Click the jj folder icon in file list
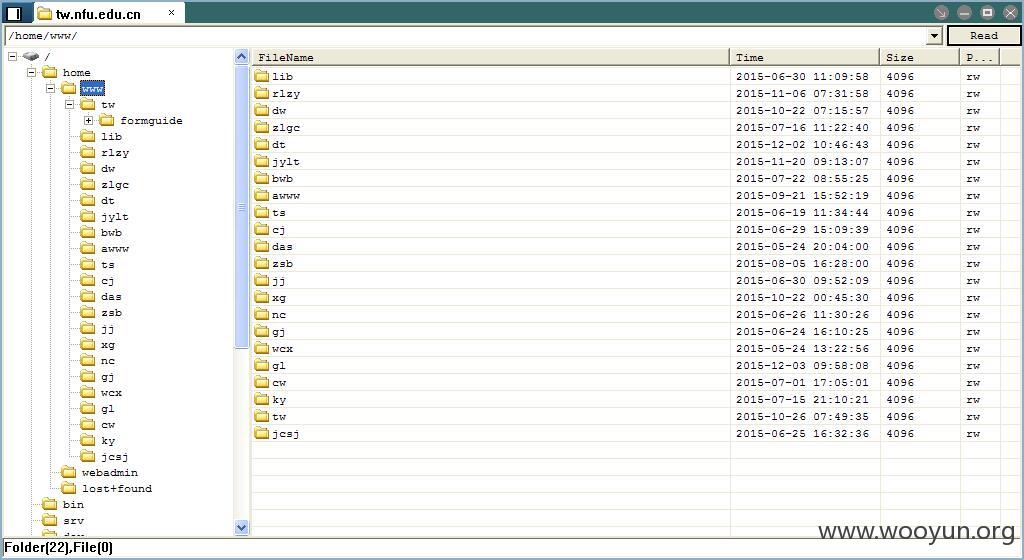1024x560 pixels. (262, 280)
